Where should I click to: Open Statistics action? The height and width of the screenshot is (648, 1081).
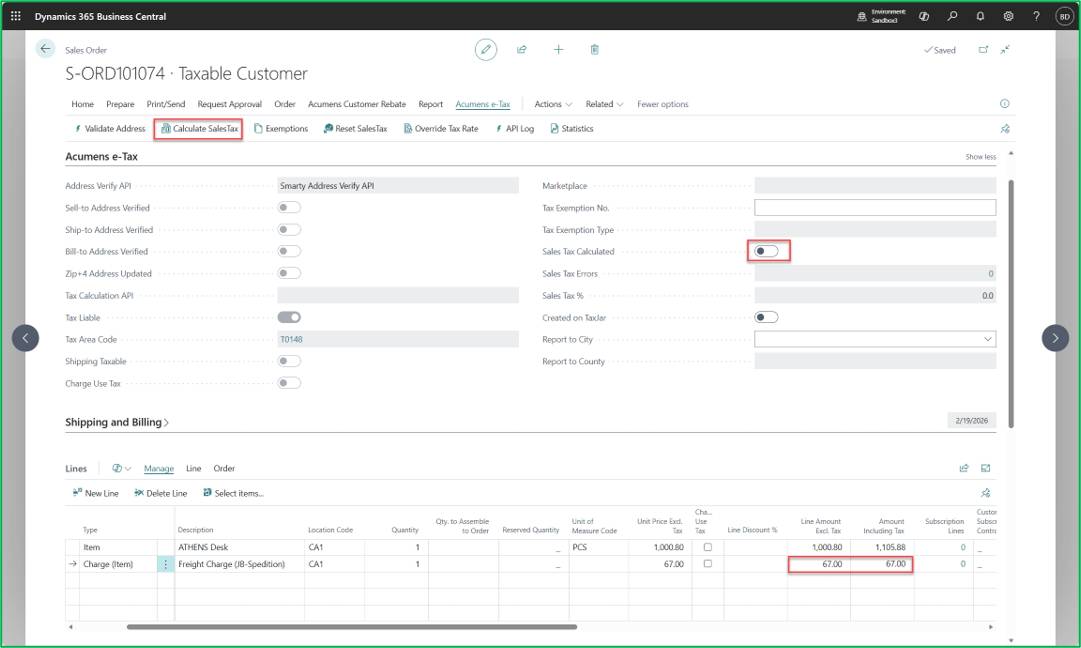(x=572, y=129)
